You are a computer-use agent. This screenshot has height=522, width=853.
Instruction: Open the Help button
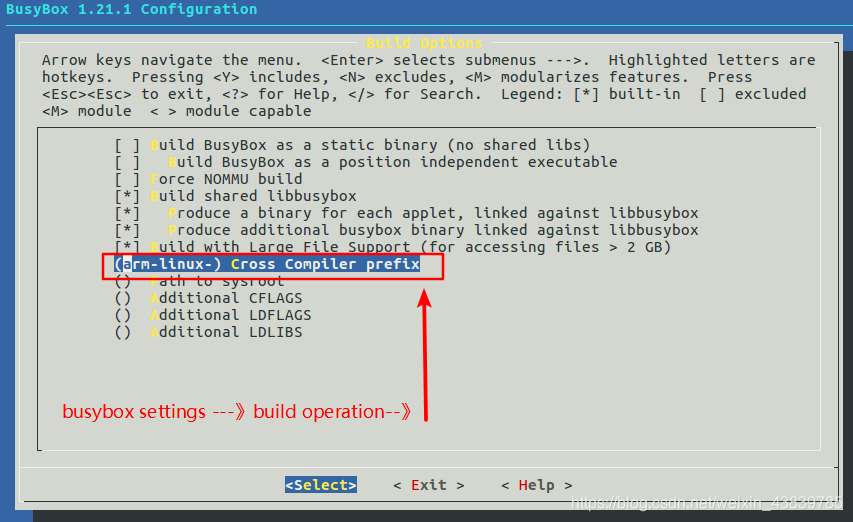click(x=536, y=485)
